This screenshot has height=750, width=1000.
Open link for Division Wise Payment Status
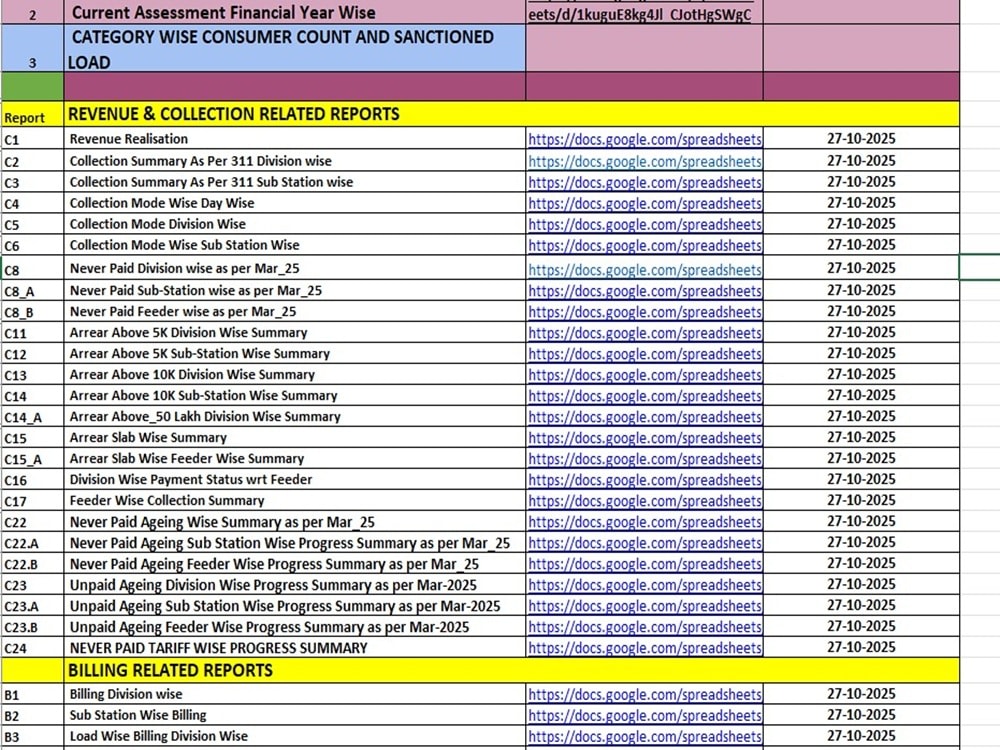pos(645,480)
